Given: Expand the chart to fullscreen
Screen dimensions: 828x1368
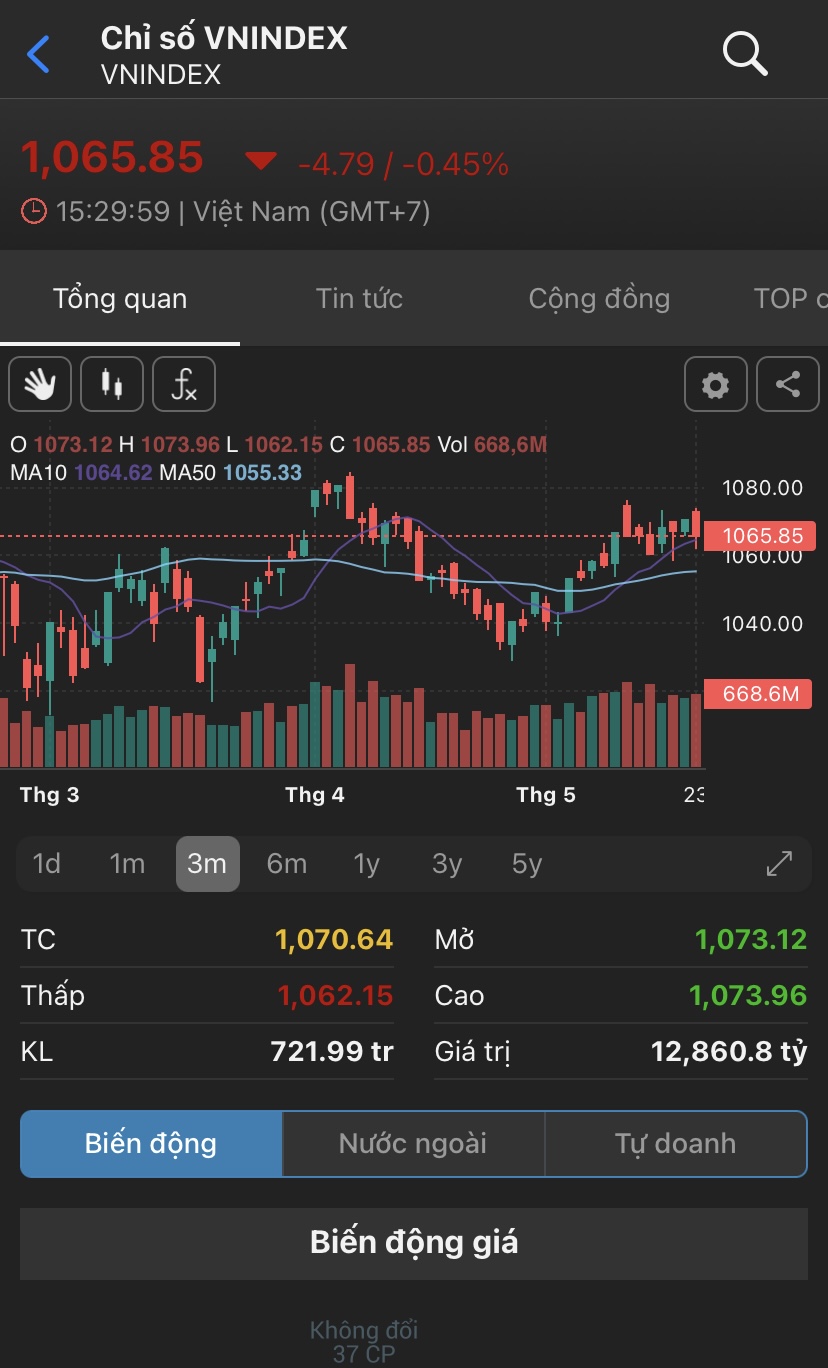Looking at the screenshot, I should tap(779, 863).
